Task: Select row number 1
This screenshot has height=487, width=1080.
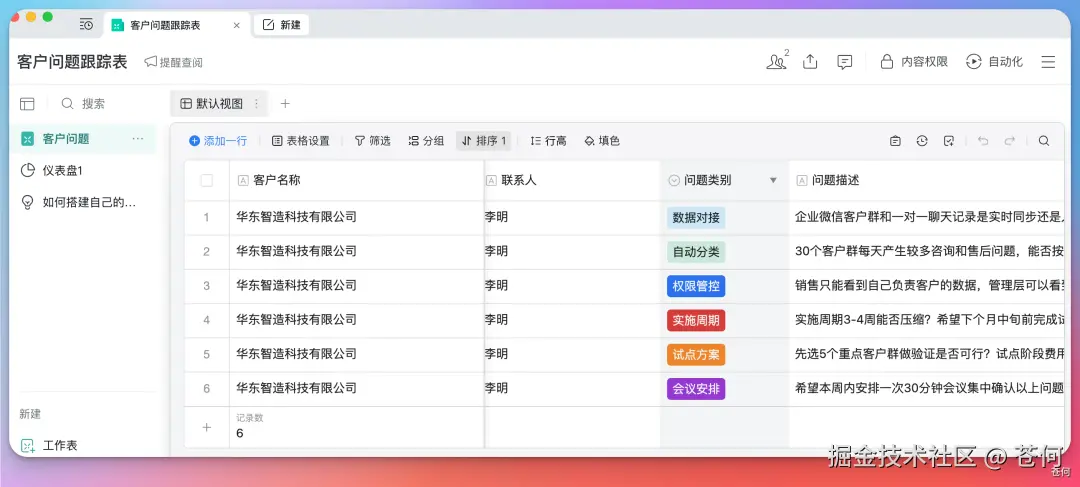Action: [x=206, y=217]
